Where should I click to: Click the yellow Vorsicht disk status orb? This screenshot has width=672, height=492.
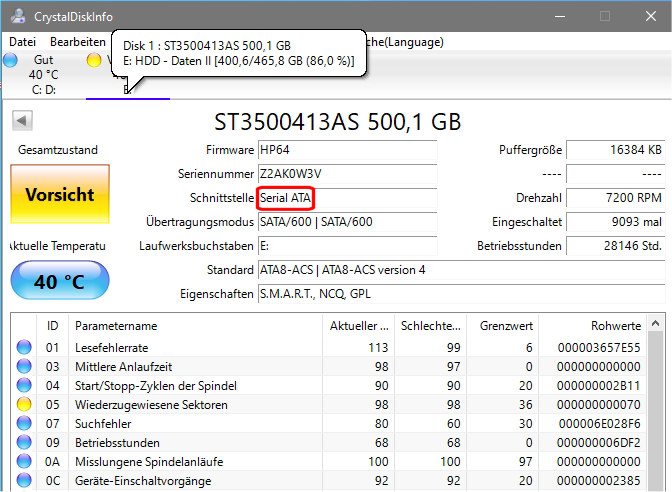click(x=94, y=60)
